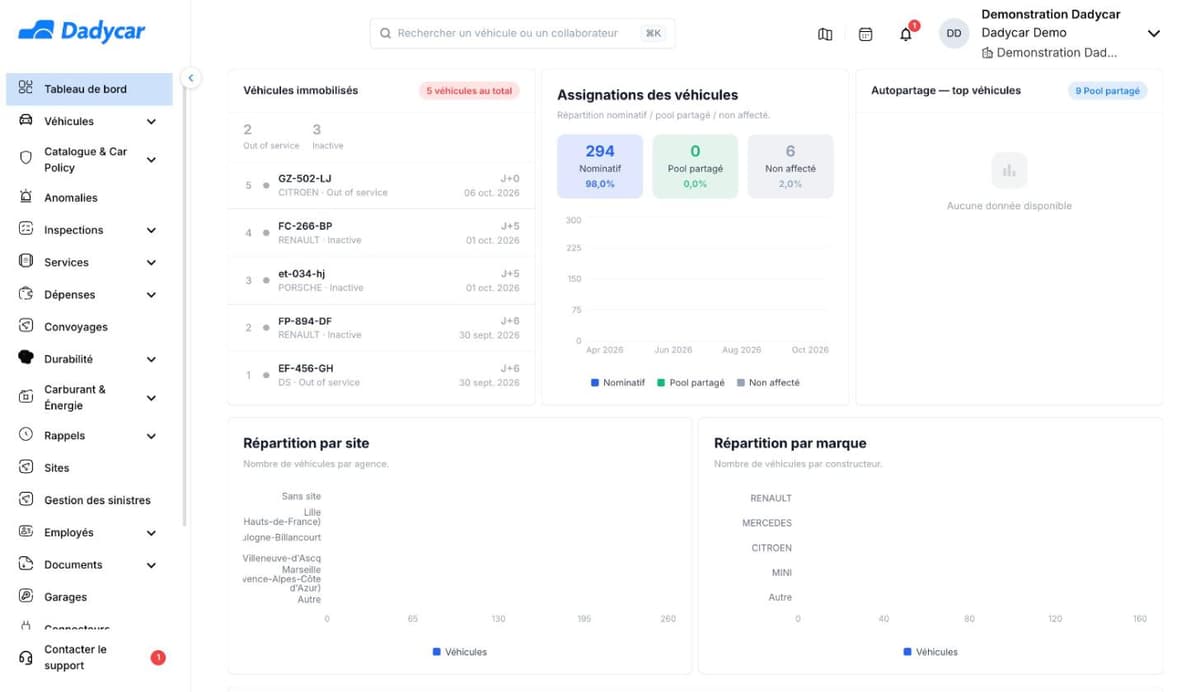Screen dimensions: 1200x692
Task: Expand the Carburant & Énergie chevron
Action: pos(151,398)
